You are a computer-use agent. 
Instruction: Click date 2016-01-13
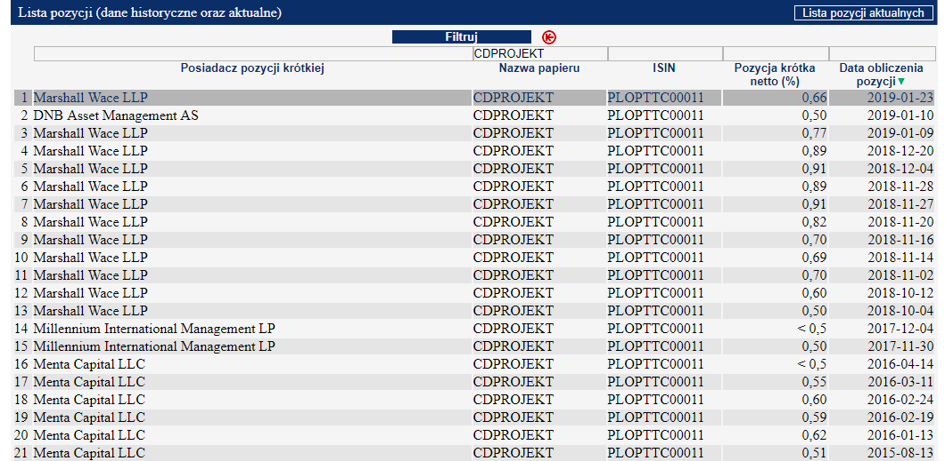[900, 435]
